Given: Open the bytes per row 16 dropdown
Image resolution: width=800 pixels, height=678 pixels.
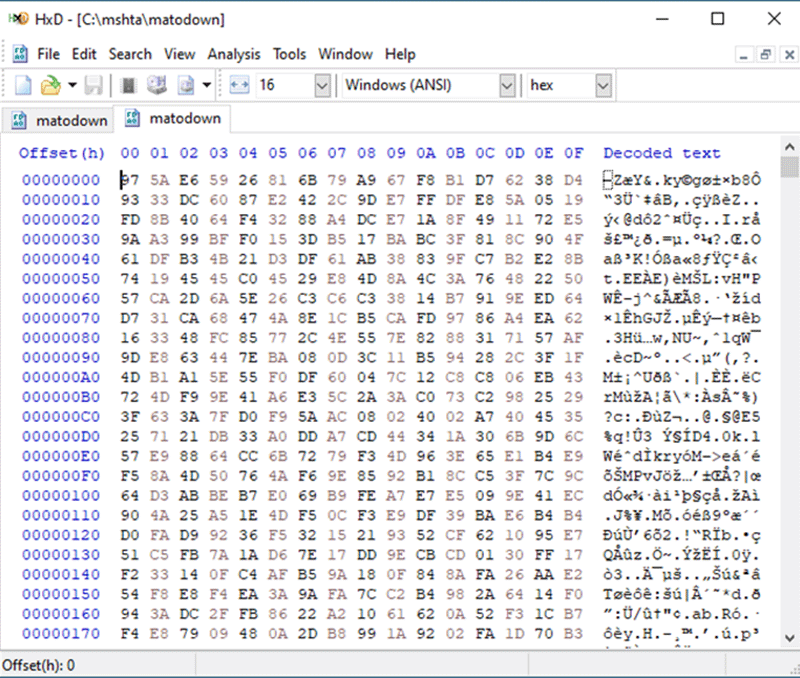Looking at the screenshot, I should pos(322,85).
